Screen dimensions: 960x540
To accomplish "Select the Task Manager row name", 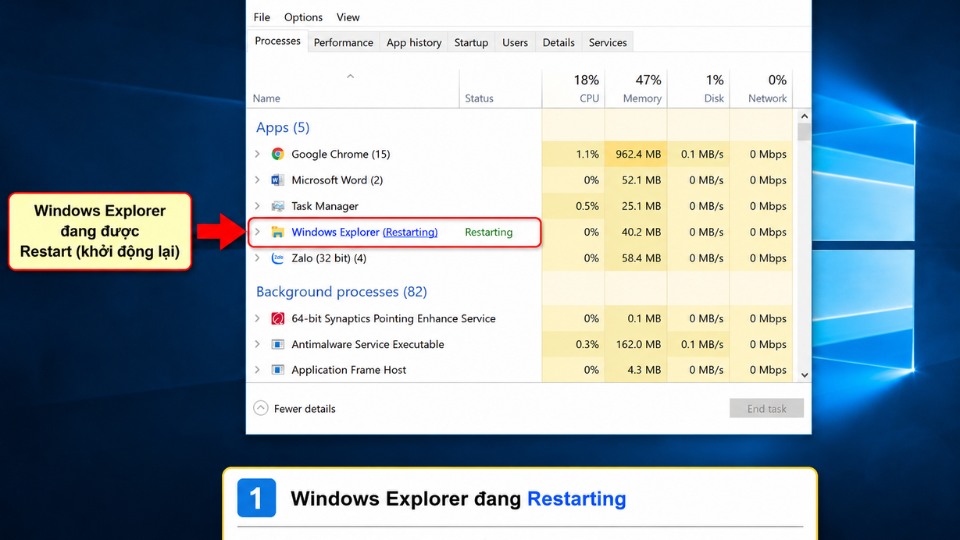I will point(324,206).
